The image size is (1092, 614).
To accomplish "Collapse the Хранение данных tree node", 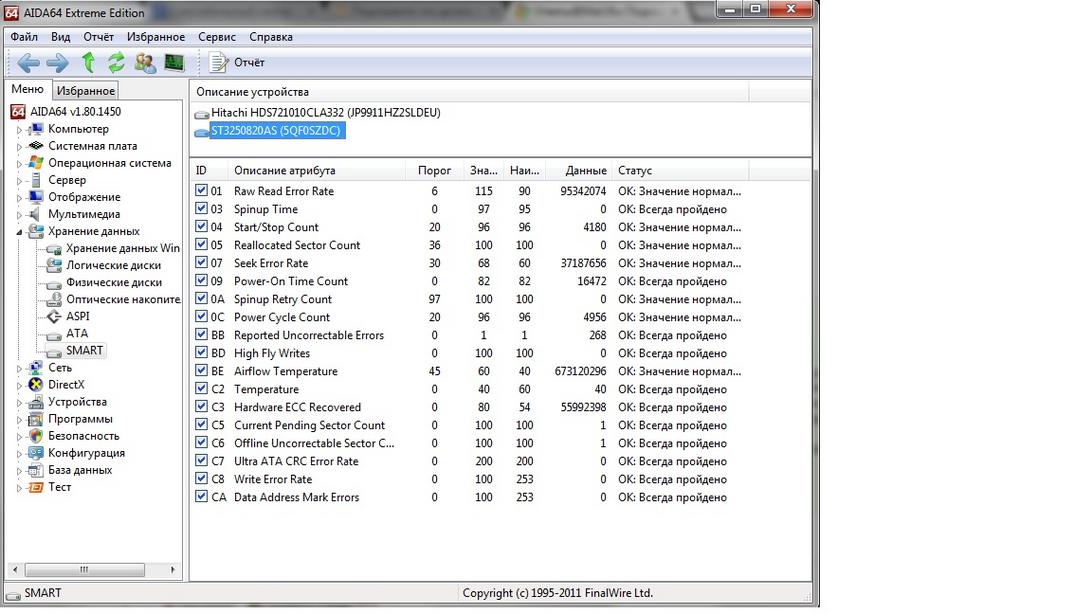I will [x=20, y=232].
